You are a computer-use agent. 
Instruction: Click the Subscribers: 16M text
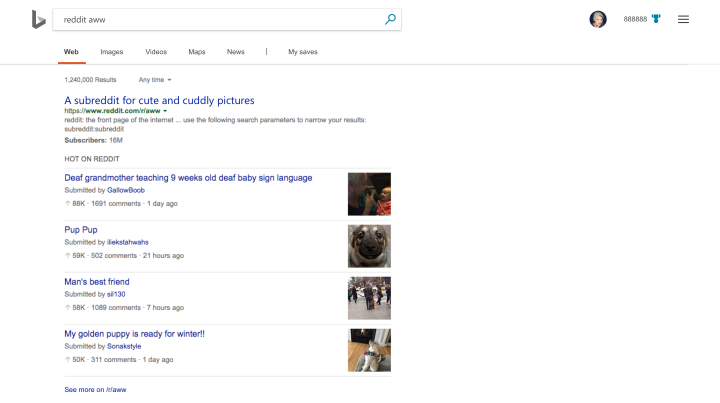[94, 140]
